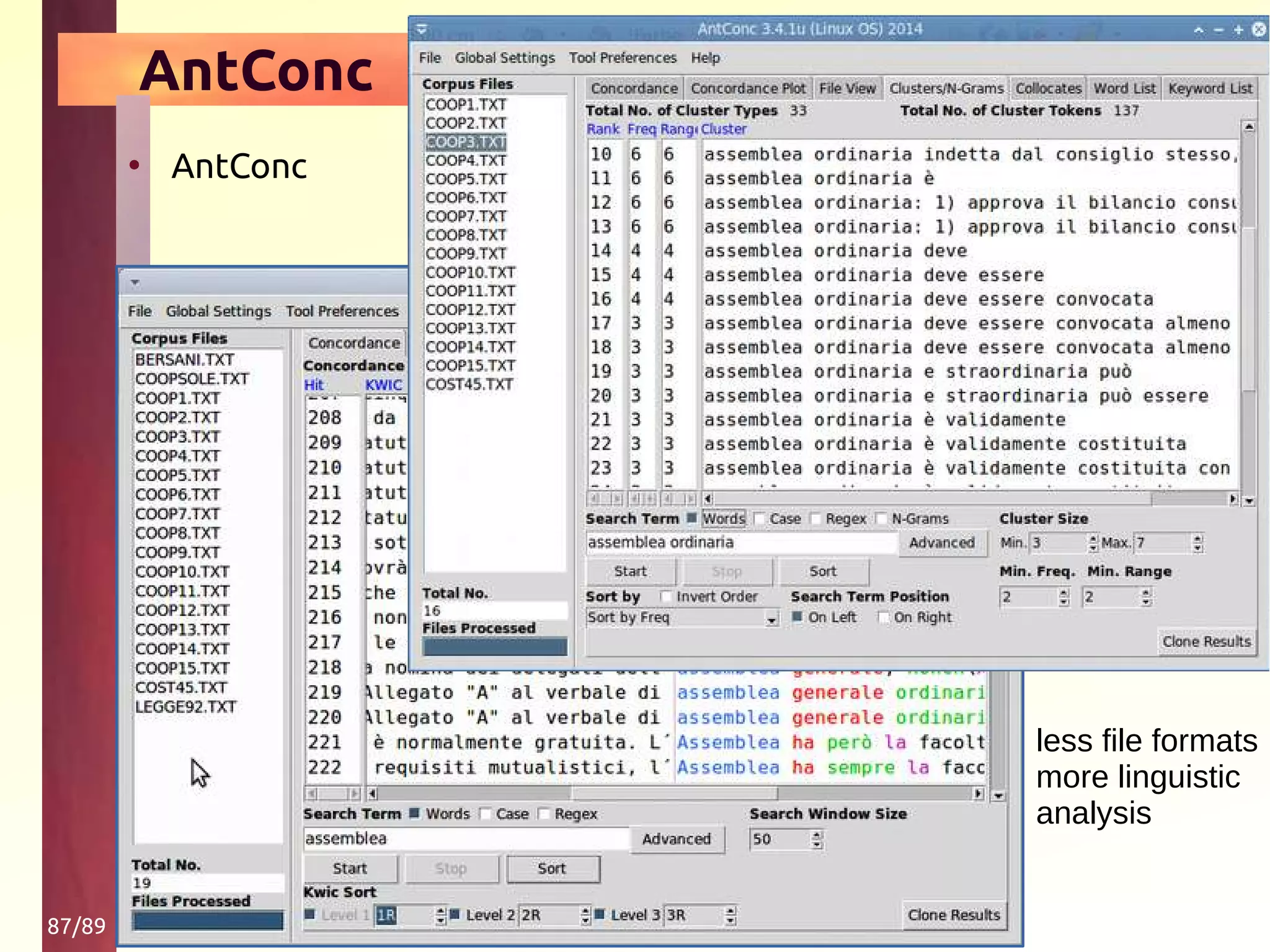Toggle the Words checkbox in Clusters search term
The image size is (1270, 952).
(x=692, y=518)
